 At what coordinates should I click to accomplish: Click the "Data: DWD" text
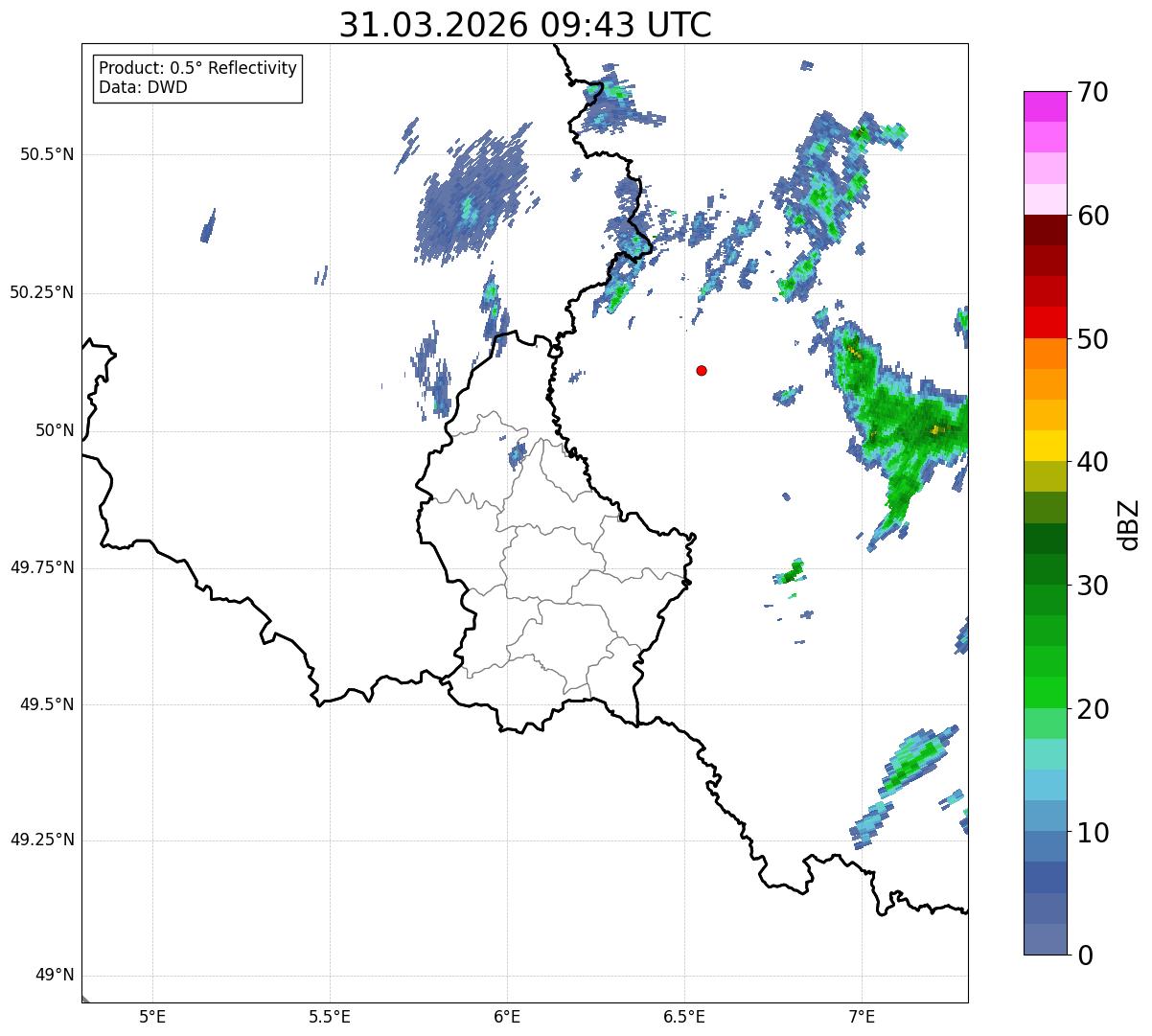(x=144, y=87)
